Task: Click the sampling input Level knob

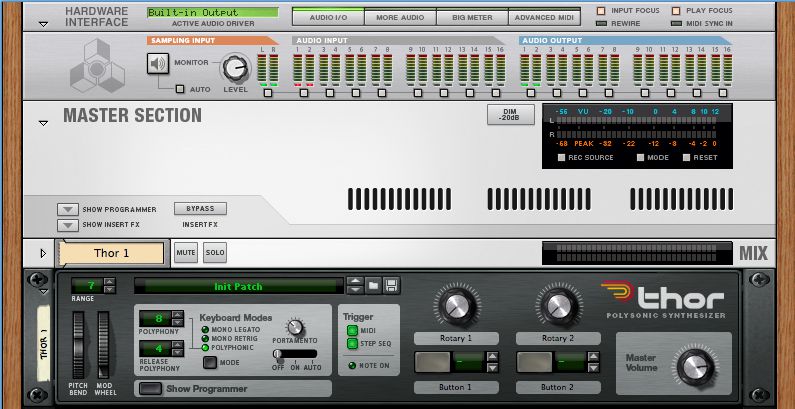Action: [235, 69]
